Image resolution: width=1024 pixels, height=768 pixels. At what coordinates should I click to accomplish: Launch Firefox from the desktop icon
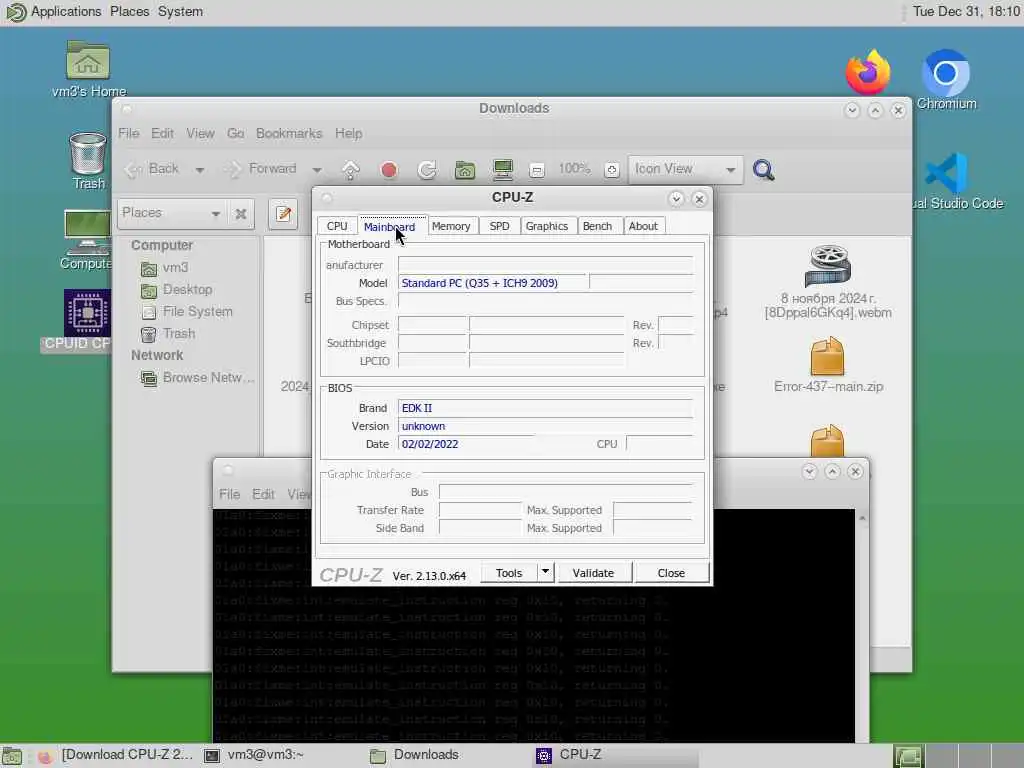868,73
